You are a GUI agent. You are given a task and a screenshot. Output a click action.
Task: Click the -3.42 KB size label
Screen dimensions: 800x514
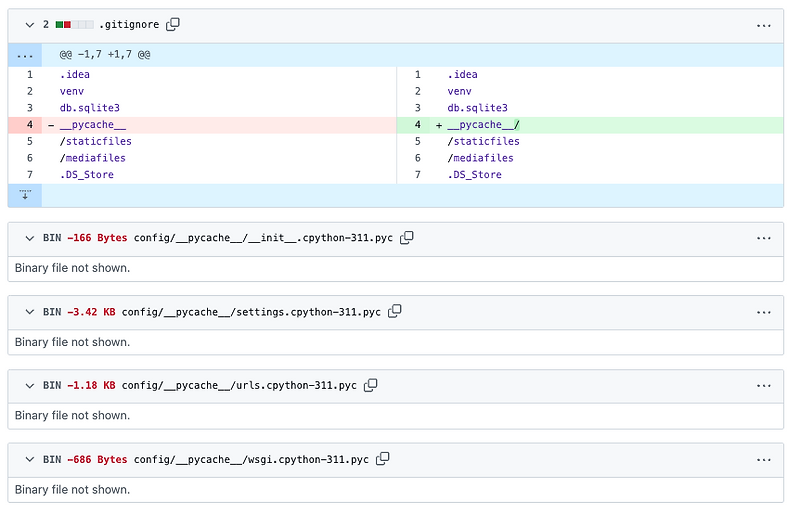click(91, 312)
